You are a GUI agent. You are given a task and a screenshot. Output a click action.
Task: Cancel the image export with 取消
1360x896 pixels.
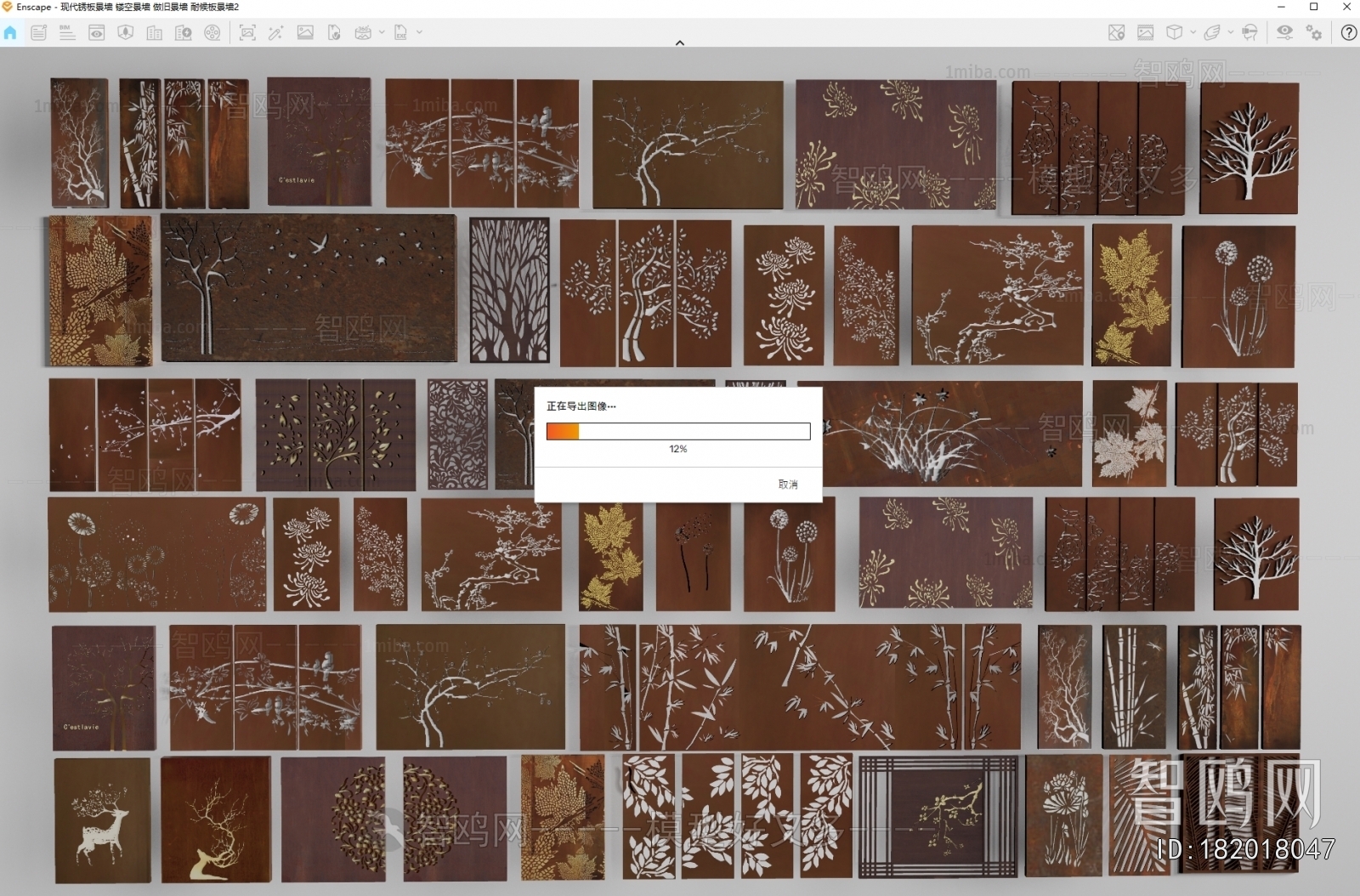click(787, 485)
